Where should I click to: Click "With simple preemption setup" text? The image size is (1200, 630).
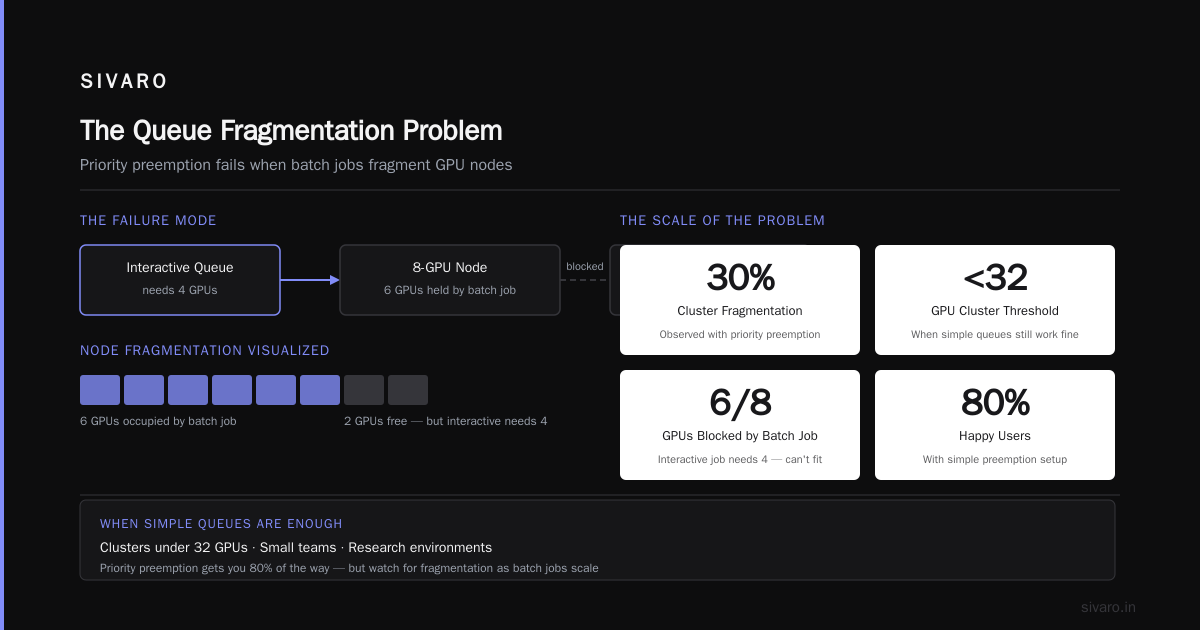click(x=995, y=460)
